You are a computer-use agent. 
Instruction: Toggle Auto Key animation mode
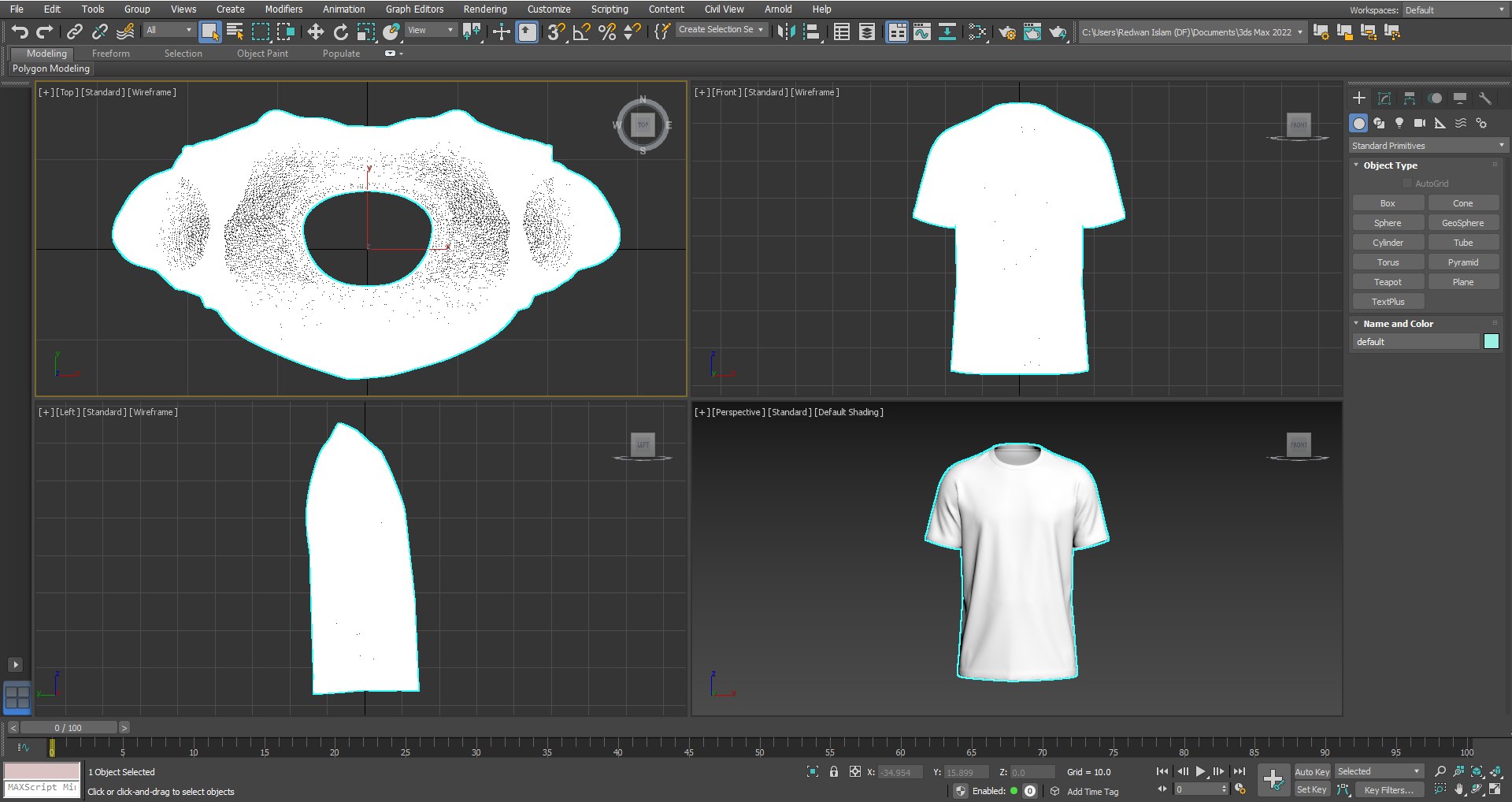(1312, 772)
